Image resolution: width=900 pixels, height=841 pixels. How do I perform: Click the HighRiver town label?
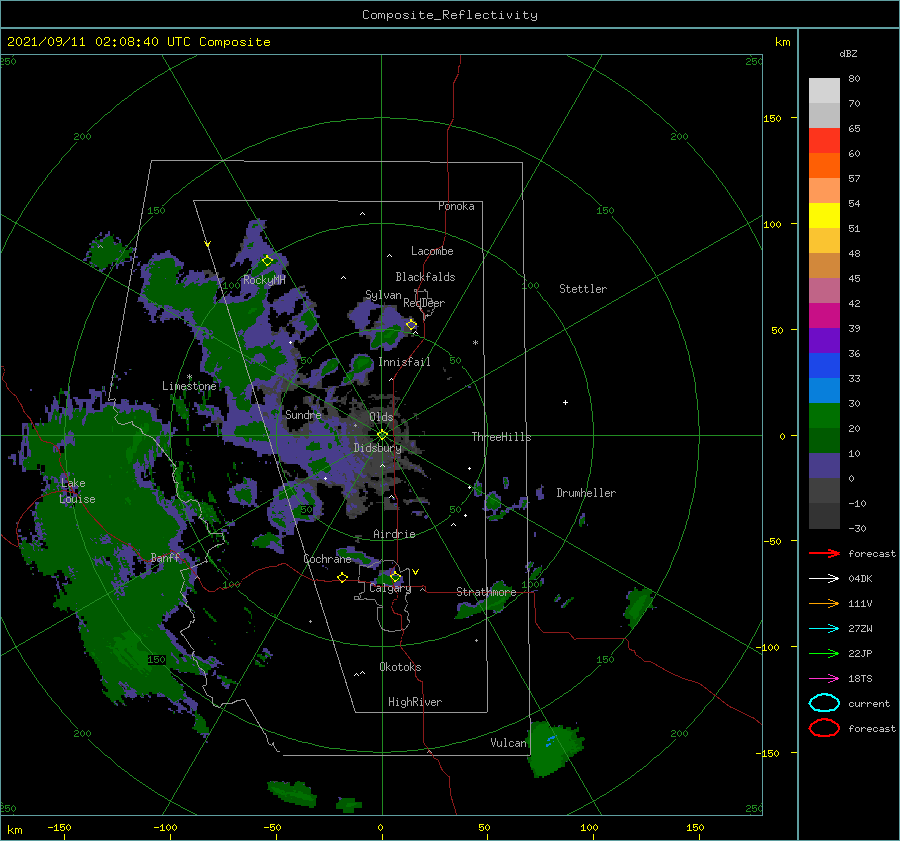coord(415,702)
